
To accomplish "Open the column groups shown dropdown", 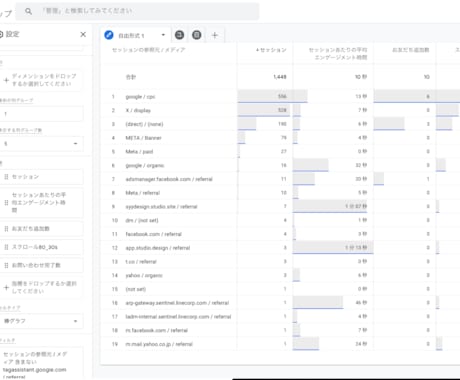I will tap(41, 144).
